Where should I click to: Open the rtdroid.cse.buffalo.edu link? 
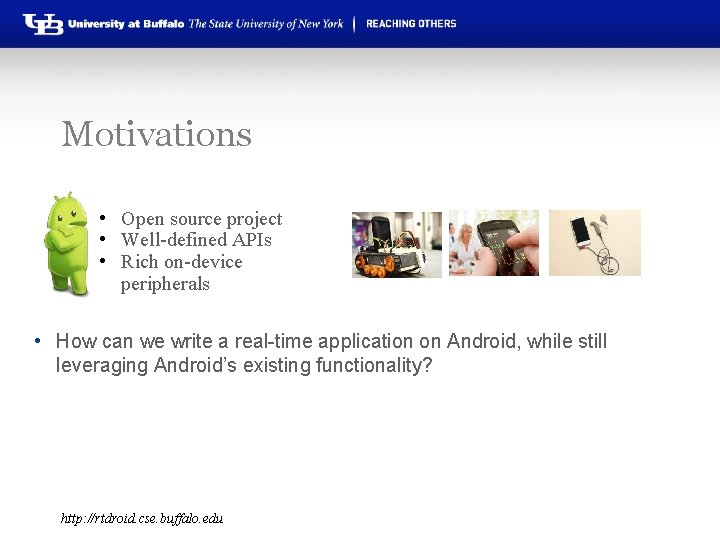click(142, 518)
